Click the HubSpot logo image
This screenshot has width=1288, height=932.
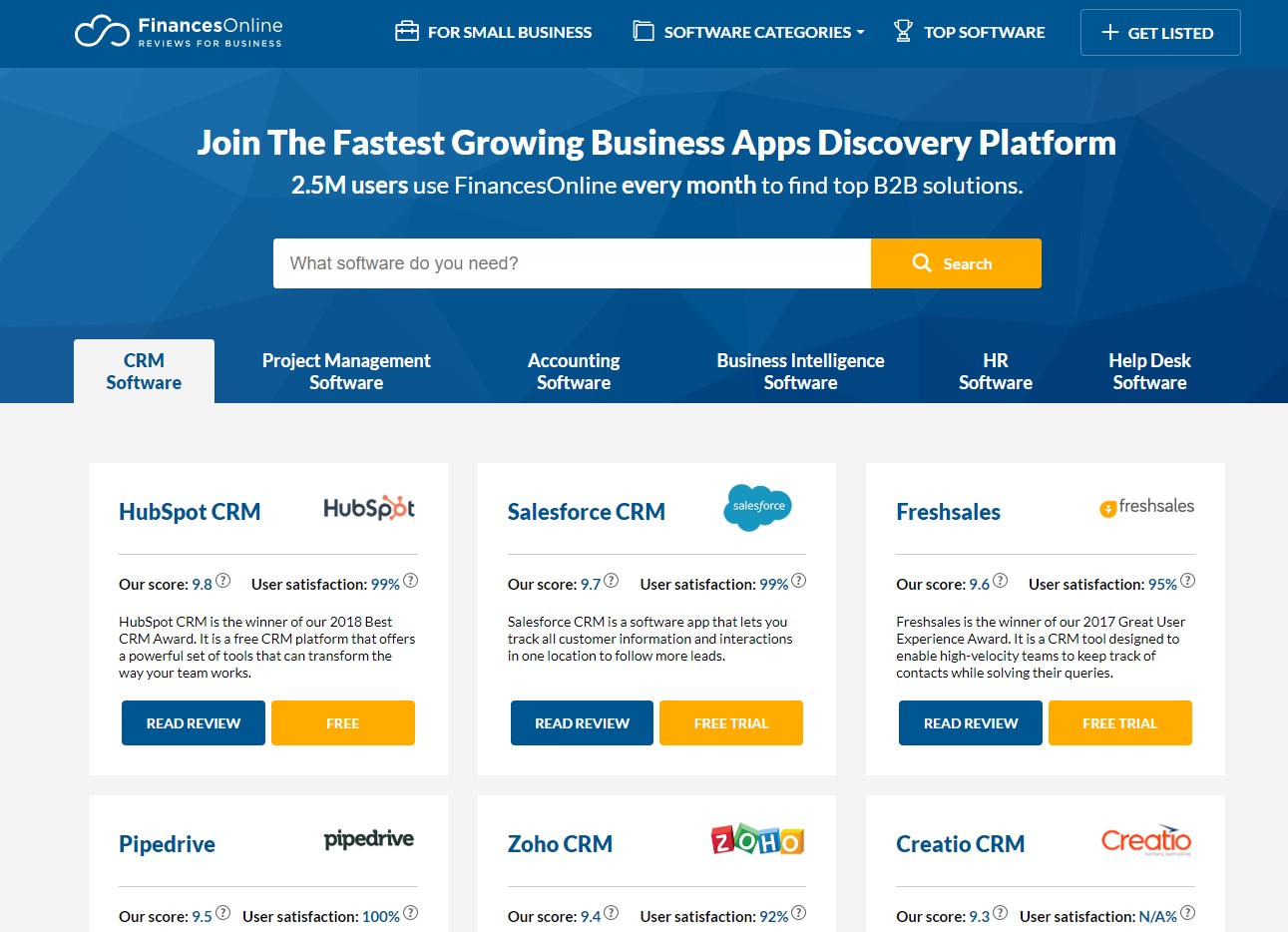[x=369, y=508]
